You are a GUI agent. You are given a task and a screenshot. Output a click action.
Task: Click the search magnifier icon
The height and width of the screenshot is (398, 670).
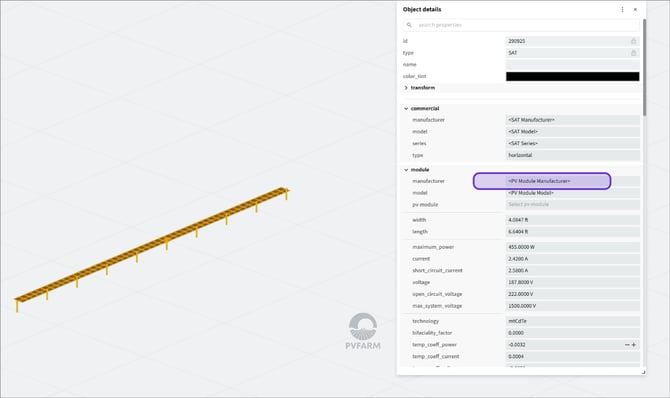click(x=409, y=25)
